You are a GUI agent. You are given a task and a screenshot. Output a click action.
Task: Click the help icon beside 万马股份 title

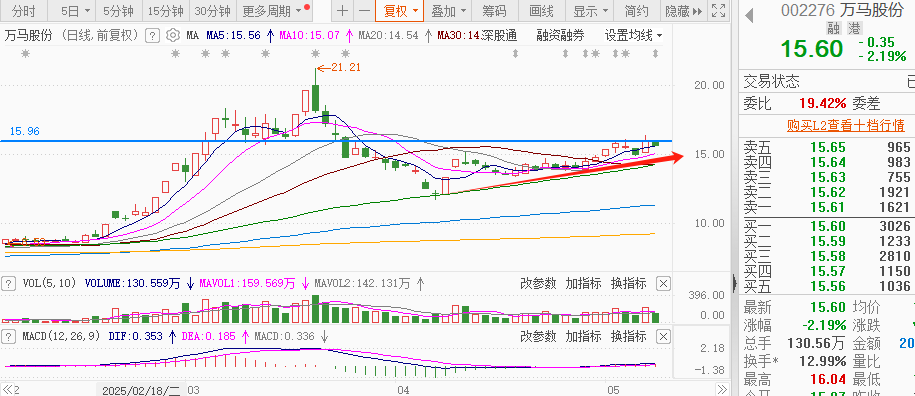click(x=152, y=36)
